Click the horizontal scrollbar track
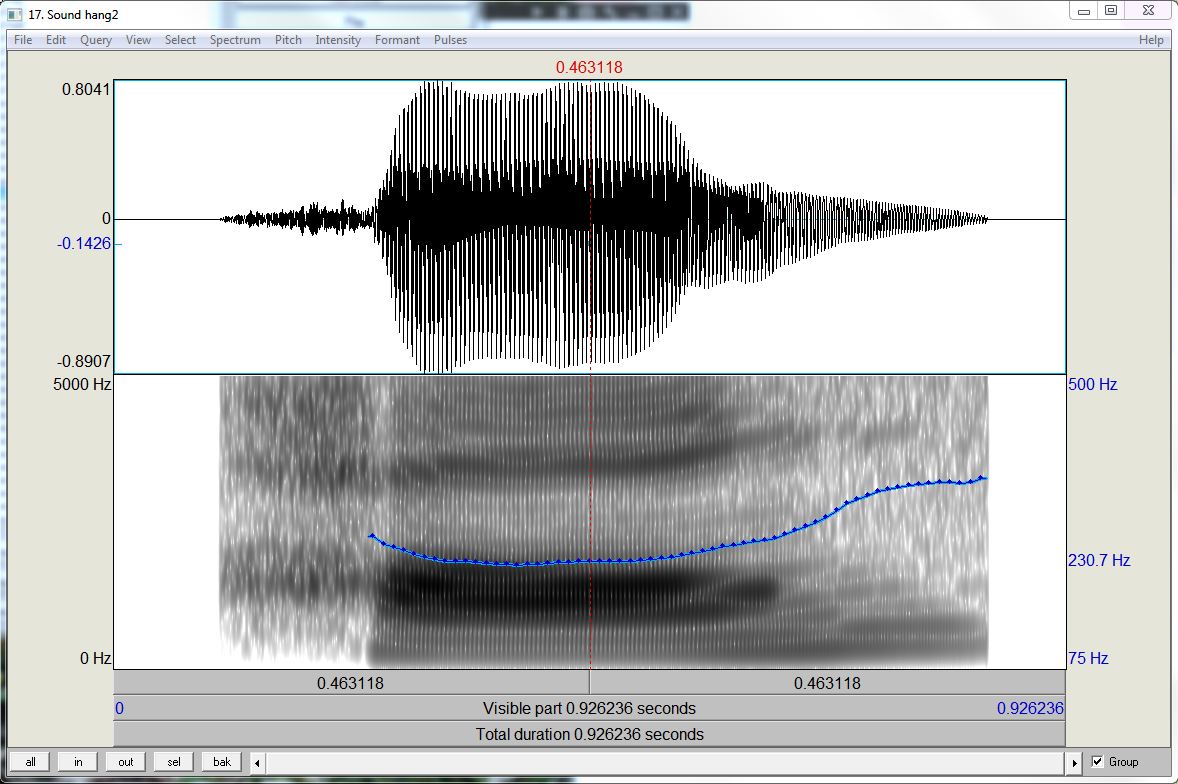 click(x=666, y=763)
